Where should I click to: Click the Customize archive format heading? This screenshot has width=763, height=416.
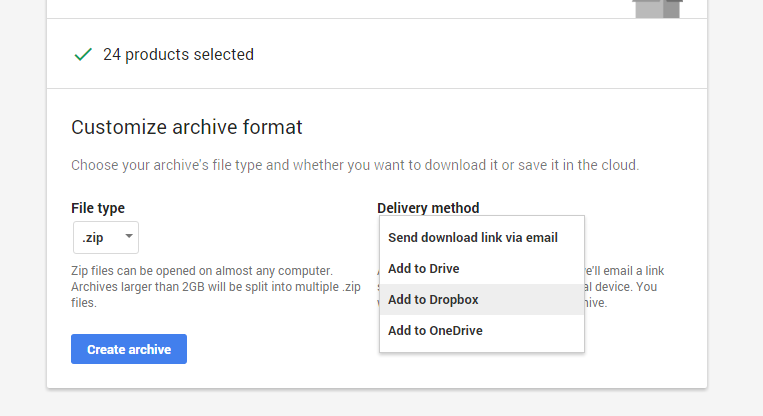[186, 127]
